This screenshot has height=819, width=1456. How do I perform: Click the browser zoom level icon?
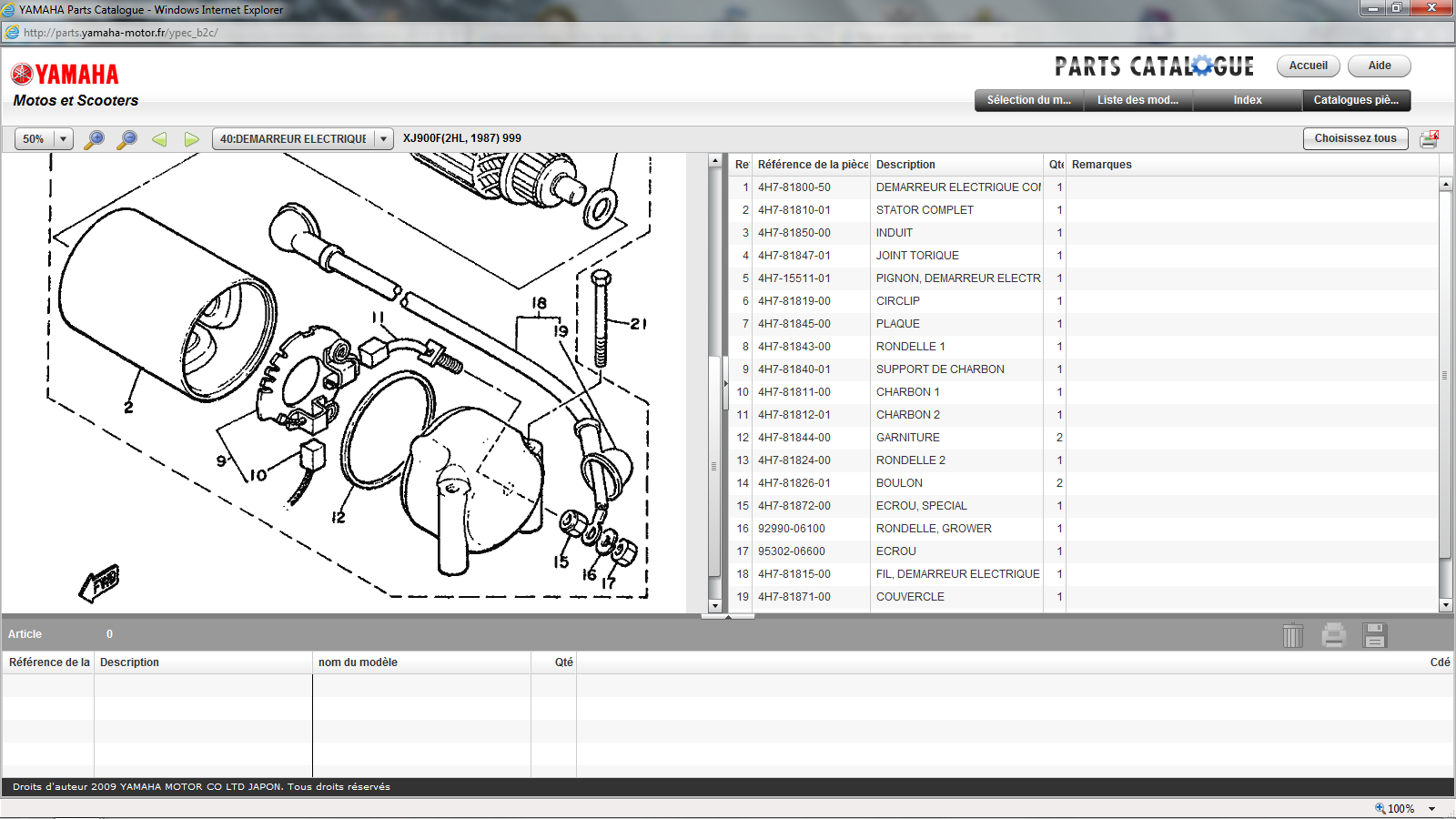1380,808
